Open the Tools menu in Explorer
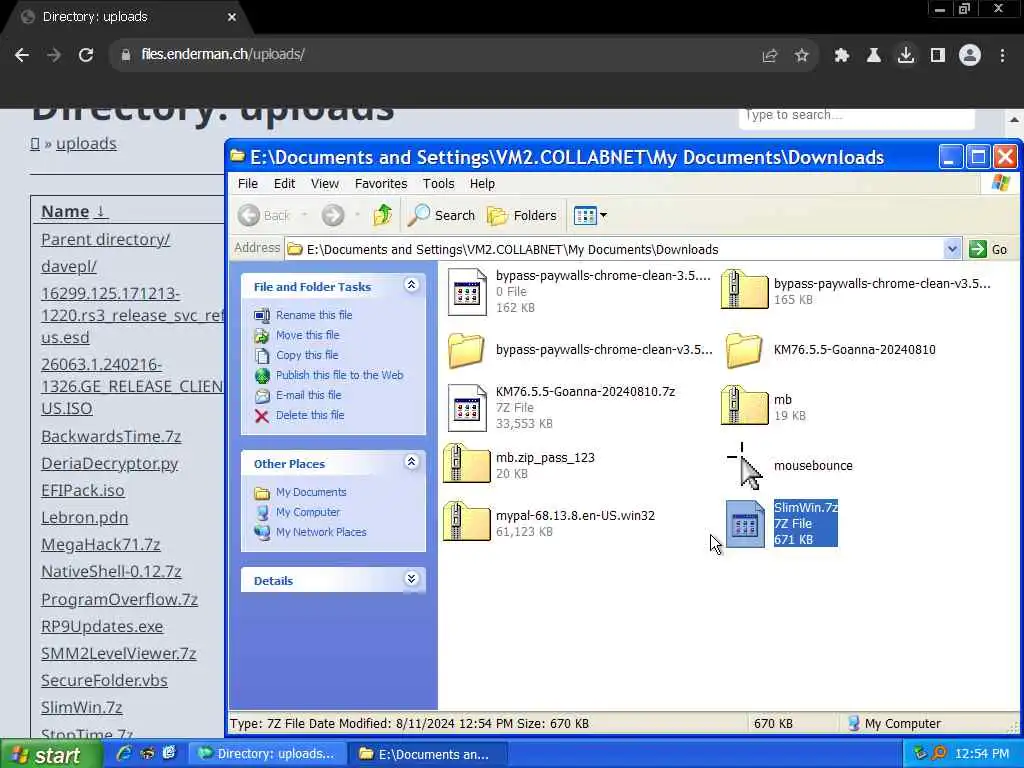Screen dimensions: 1024x768 [x=438, y=184]
